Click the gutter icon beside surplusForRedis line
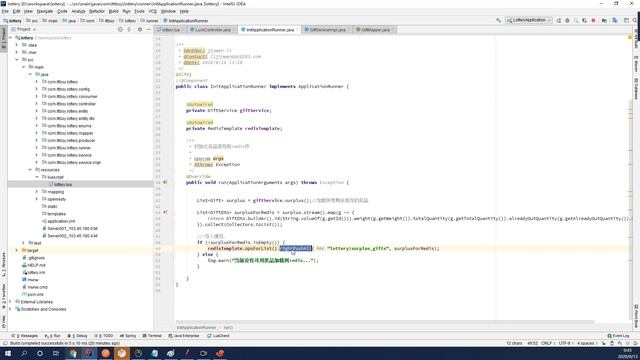640x360 pixels. [165, 212]
